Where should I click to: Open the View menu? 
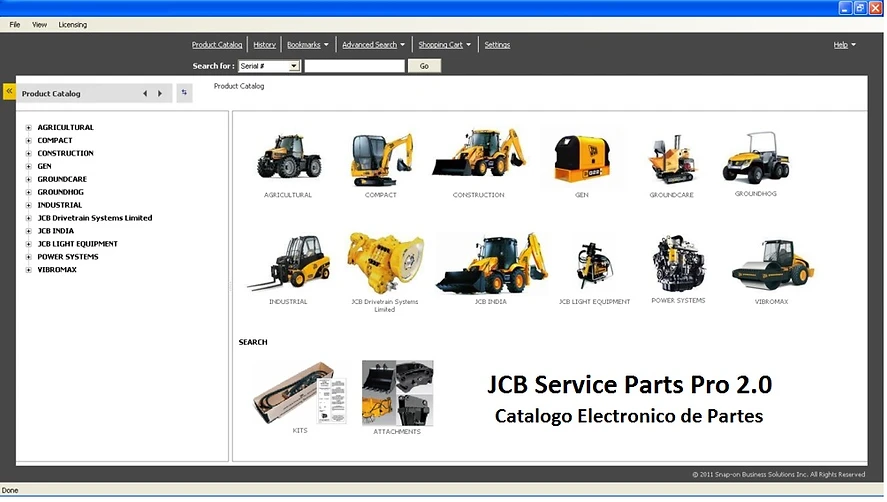[x=40, y=25]
